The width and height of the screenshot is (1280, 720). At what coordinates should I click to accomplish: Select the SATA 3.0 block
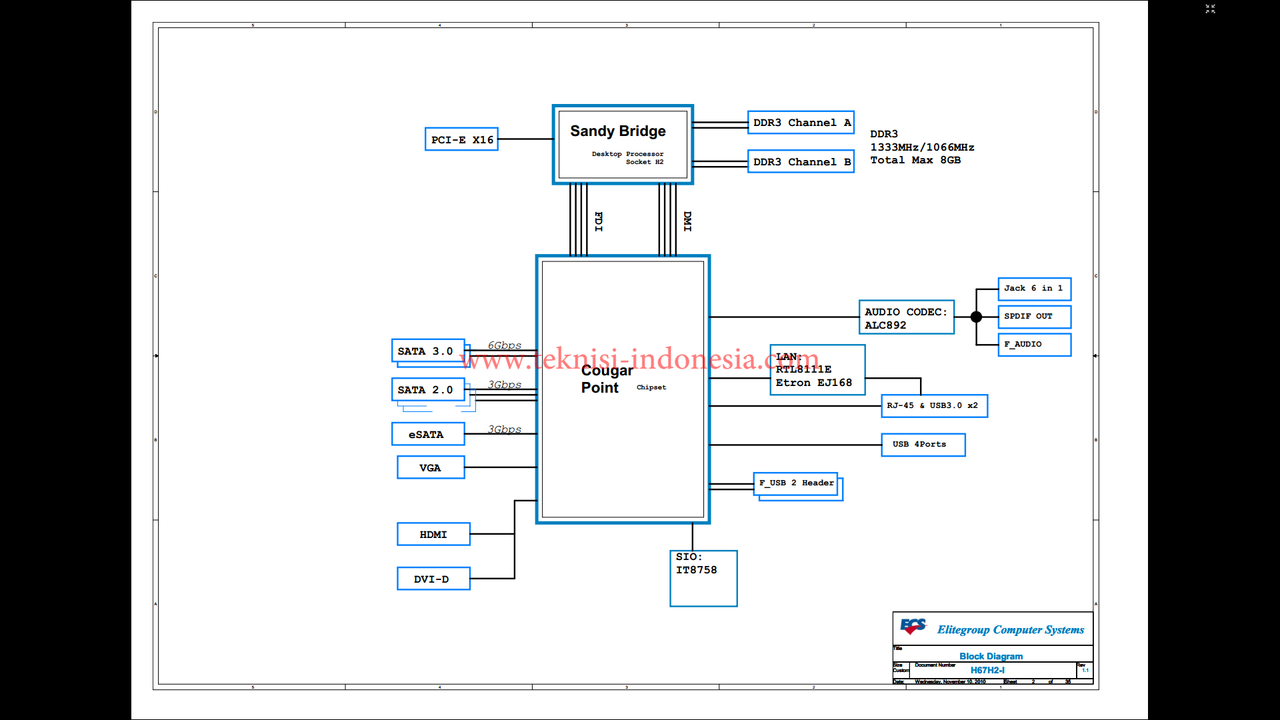pyautogui.click(x=428, y=351)
